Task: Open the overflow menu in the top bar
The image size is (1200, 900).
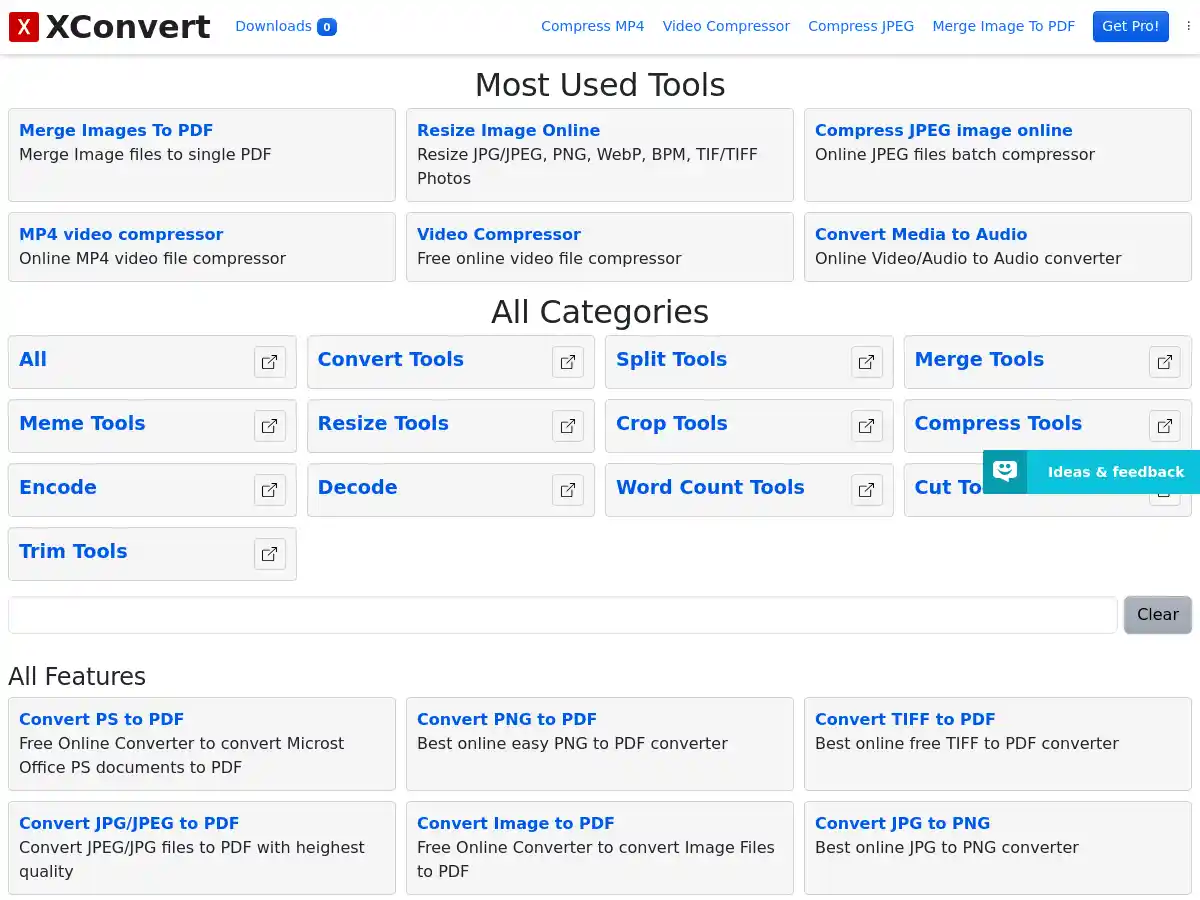Action: [1188, 26]
